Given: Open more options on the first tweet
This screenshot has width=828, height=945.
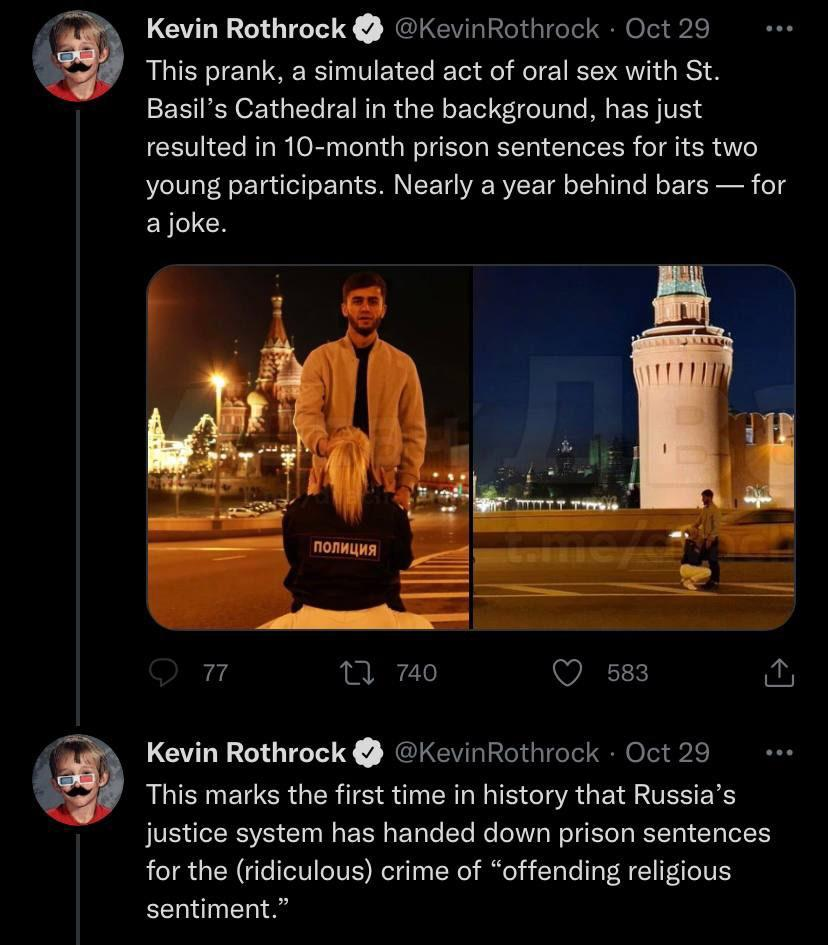Looking at the screenshot, I should [x=778, y=29].
